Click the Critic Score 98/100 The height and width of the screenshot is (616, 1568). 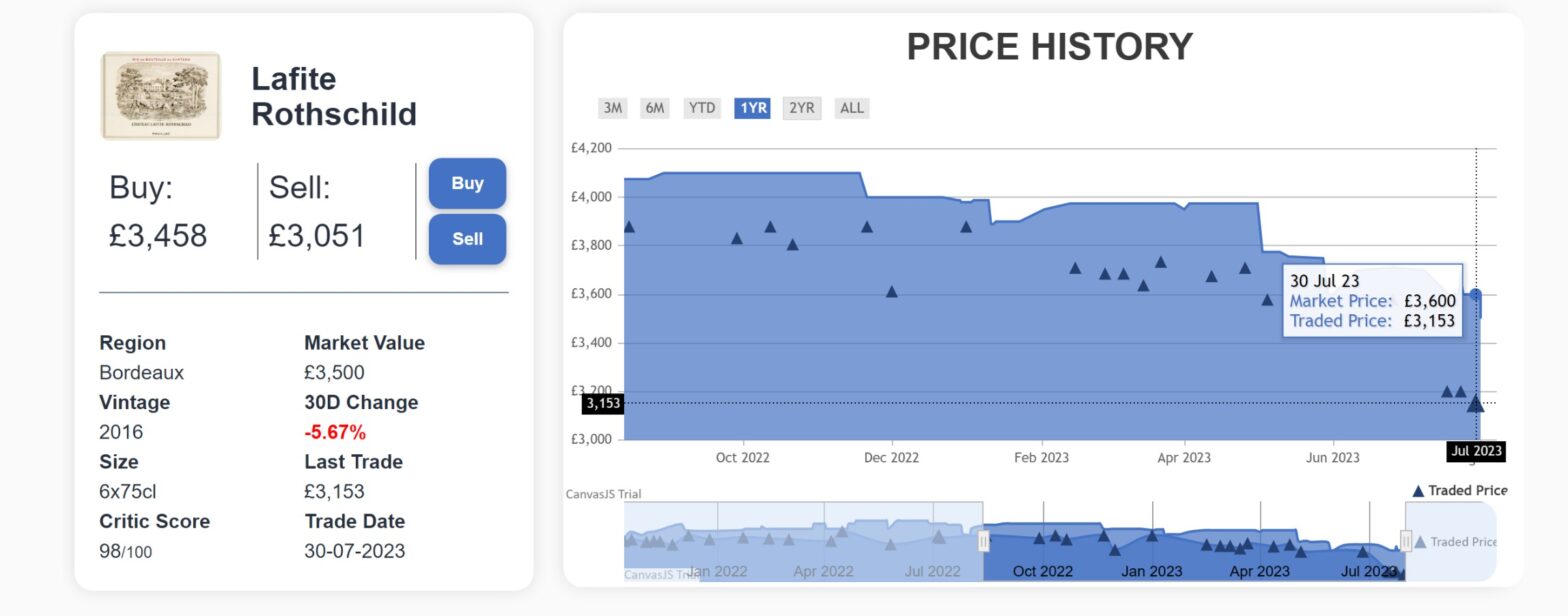pos(126,551)
